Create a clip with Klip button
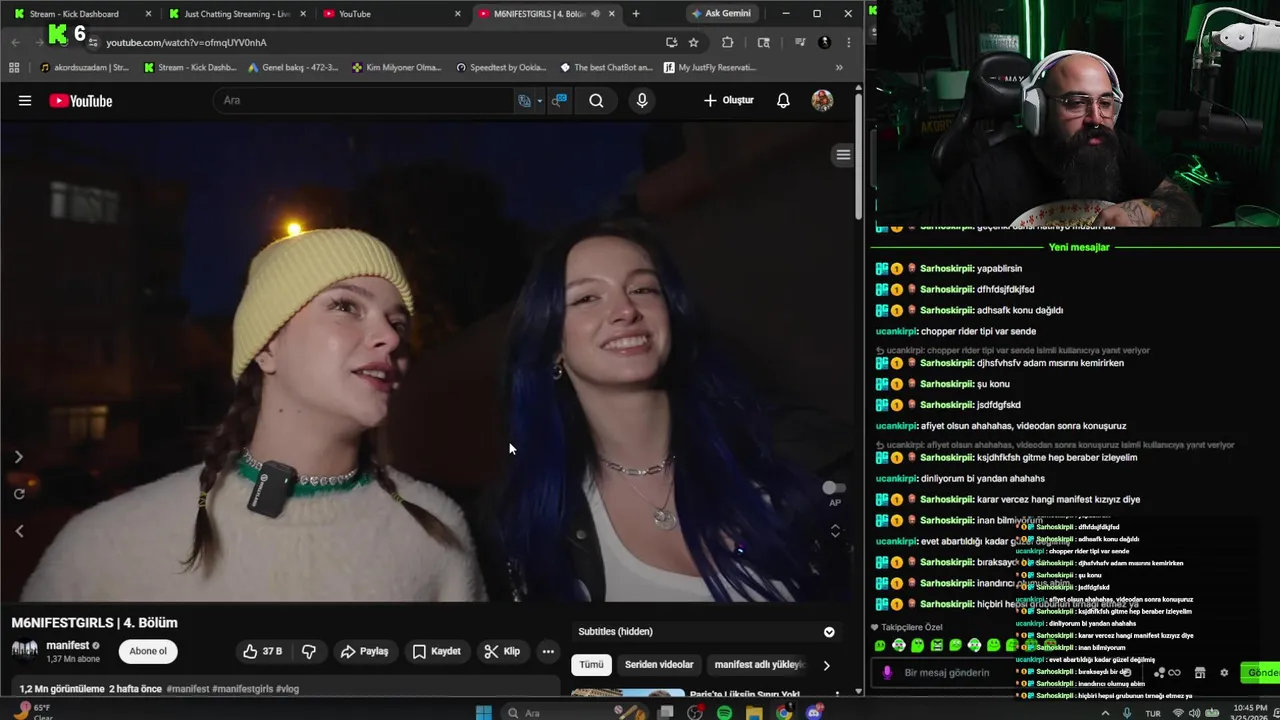The height and width of the screenshot is (720, 1280). pos(502,651)
